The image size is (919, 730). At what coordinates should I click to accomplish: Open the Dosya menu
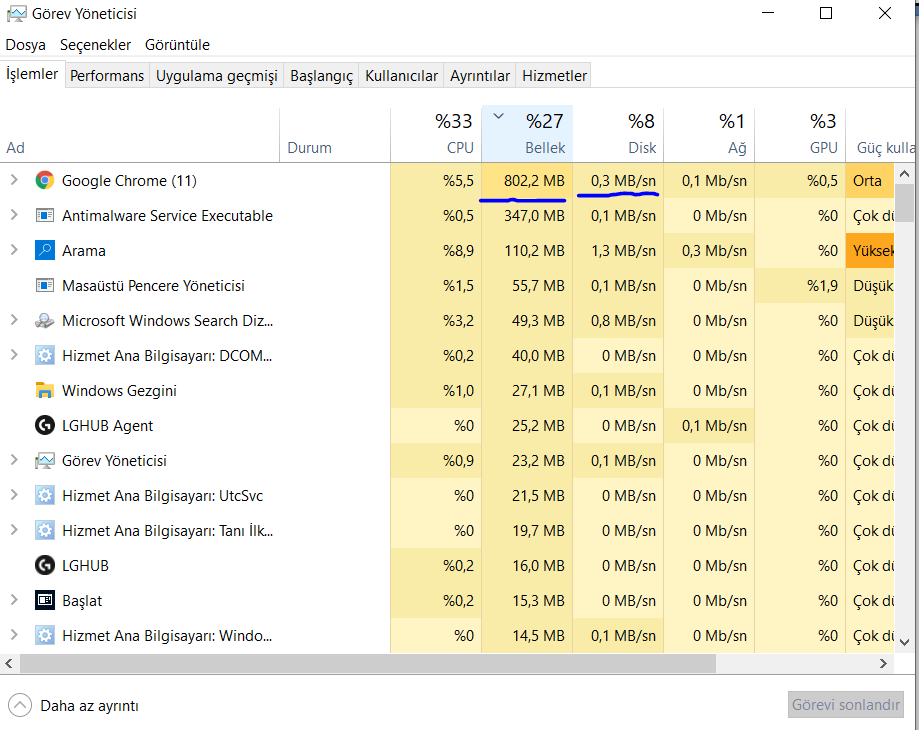click(26, 45)
